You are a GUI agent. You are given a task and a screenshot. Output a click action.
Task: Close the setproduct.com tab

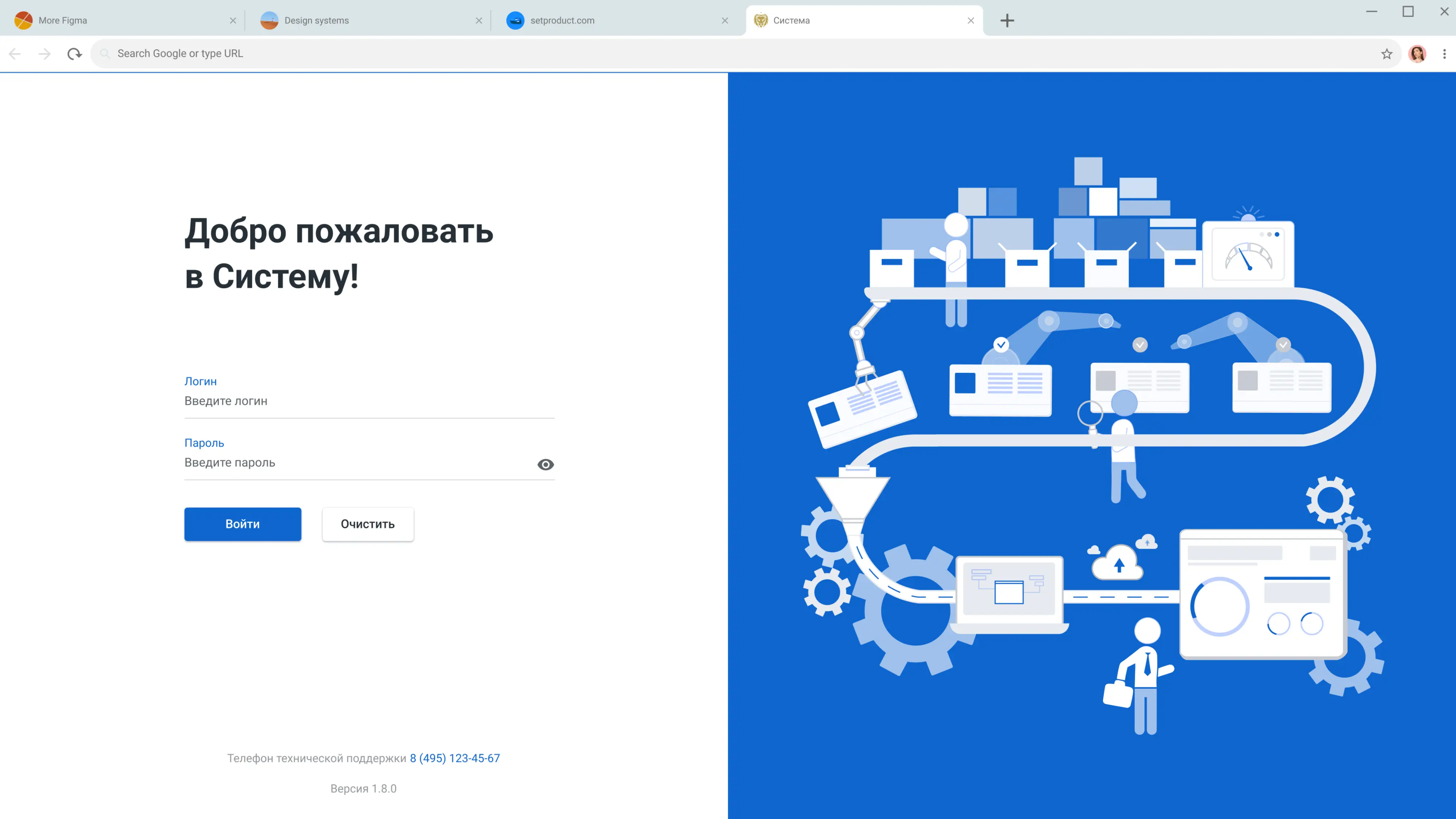(x=725, y=20)
